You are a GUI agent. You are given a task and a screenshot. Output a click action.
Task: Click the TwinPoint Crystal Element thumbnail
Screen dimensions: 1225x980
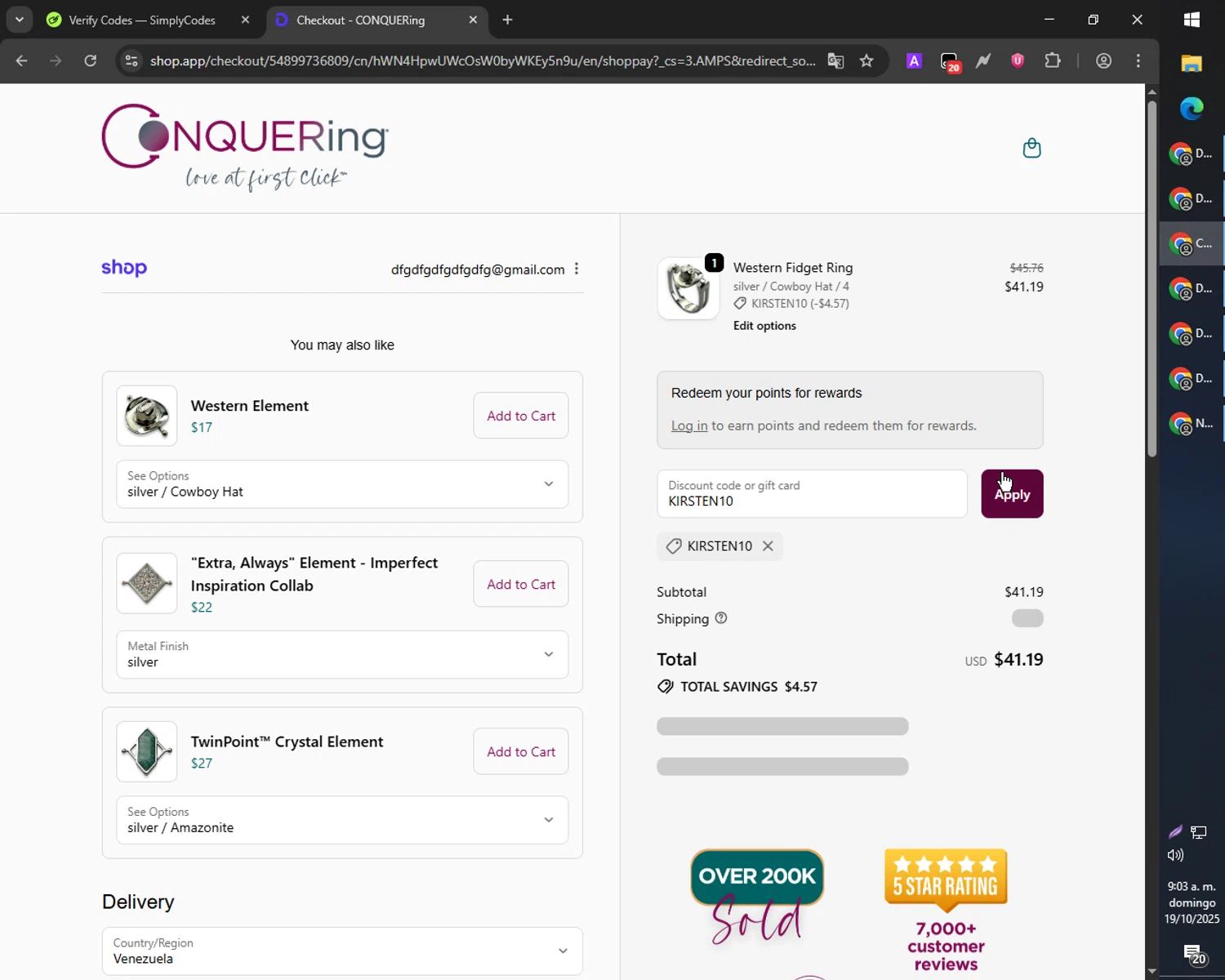(x=147, y=751)
